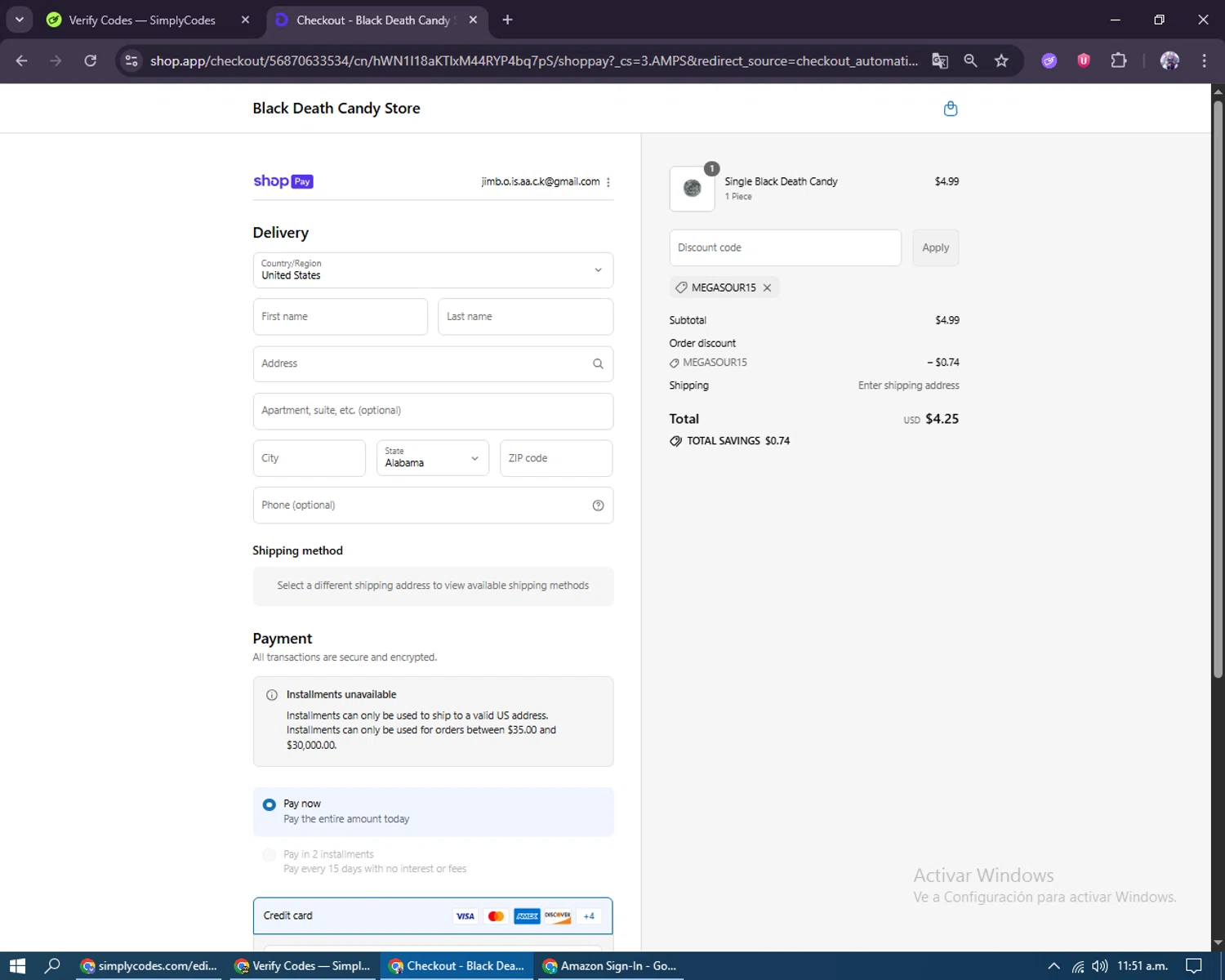Open the Chrome profile avatar
This screenshot has height=980, width=1225.
pyautogui.click(x=1169, y=60)
